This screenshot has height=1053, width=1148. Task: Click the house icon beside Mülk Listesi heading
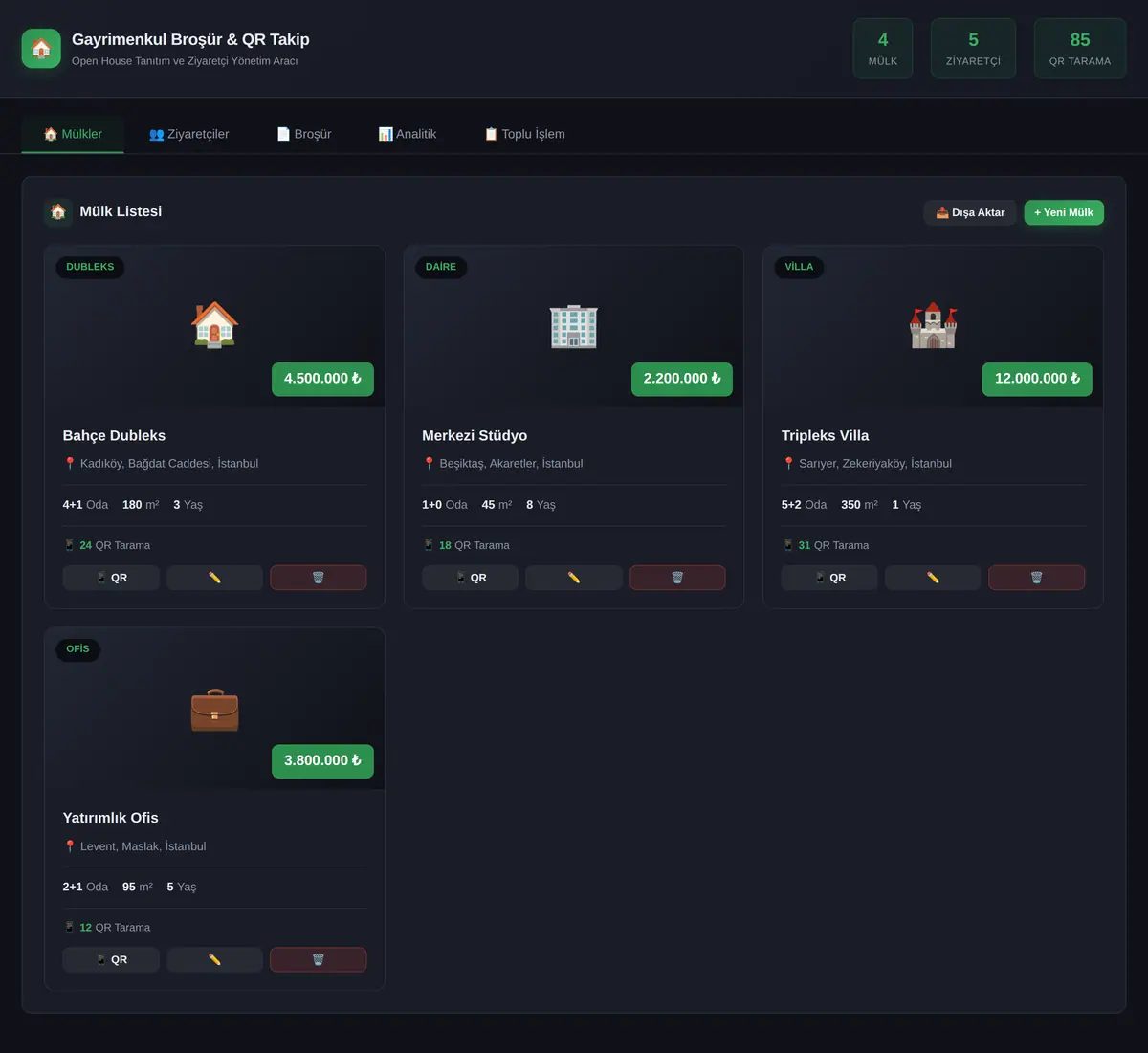tap(58, 211)
